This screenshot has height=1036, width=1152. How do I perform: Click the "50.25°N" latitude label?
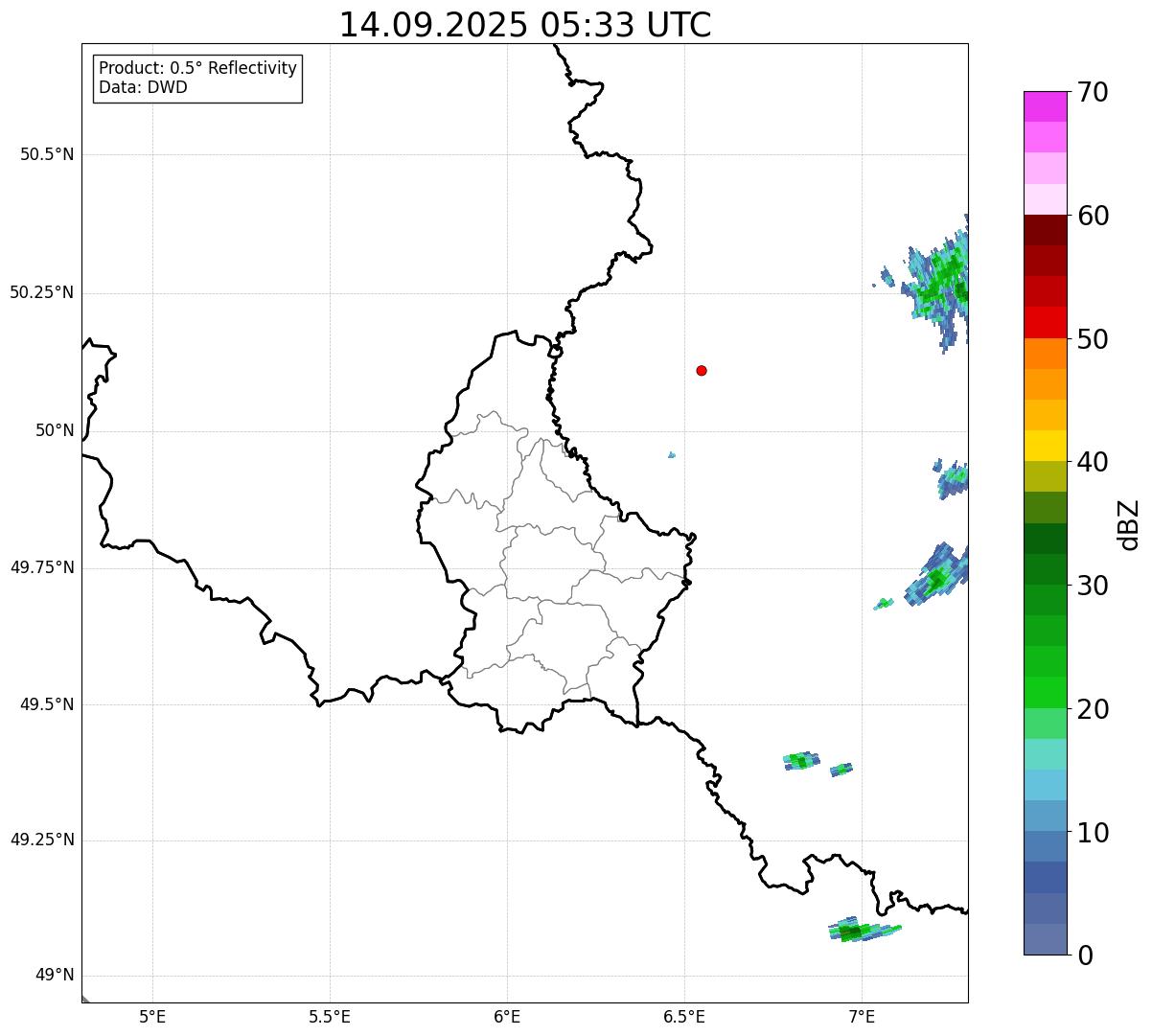[41, 292]
